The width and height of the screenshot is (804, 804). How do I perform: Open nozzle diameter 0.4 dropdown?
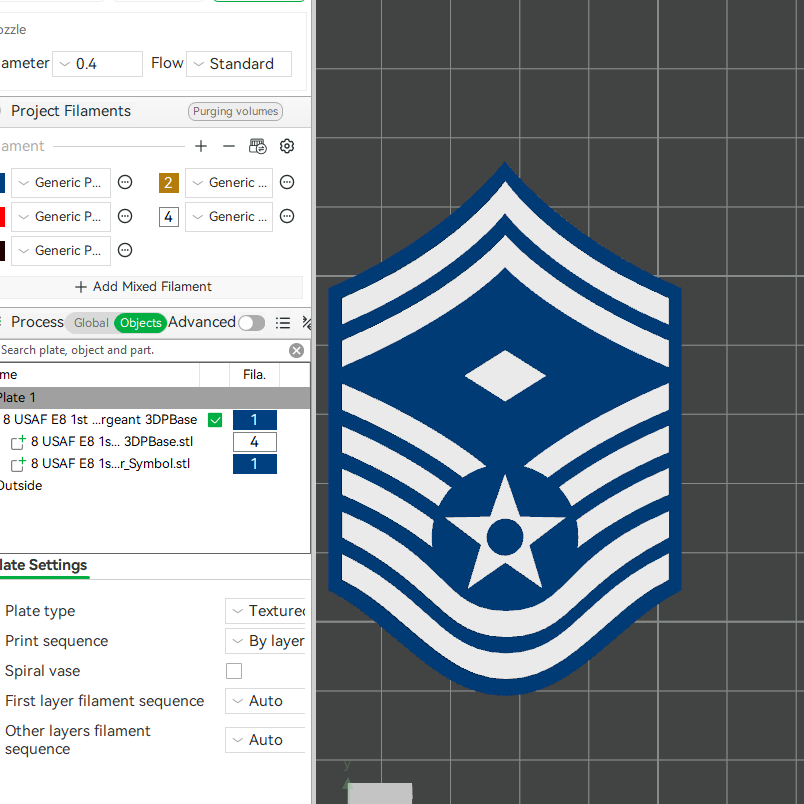click(x=97, y=64)
